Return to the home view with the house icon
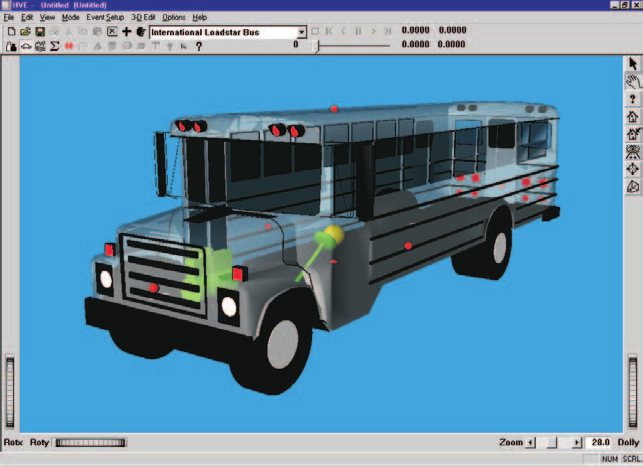 tap(633, 116)
